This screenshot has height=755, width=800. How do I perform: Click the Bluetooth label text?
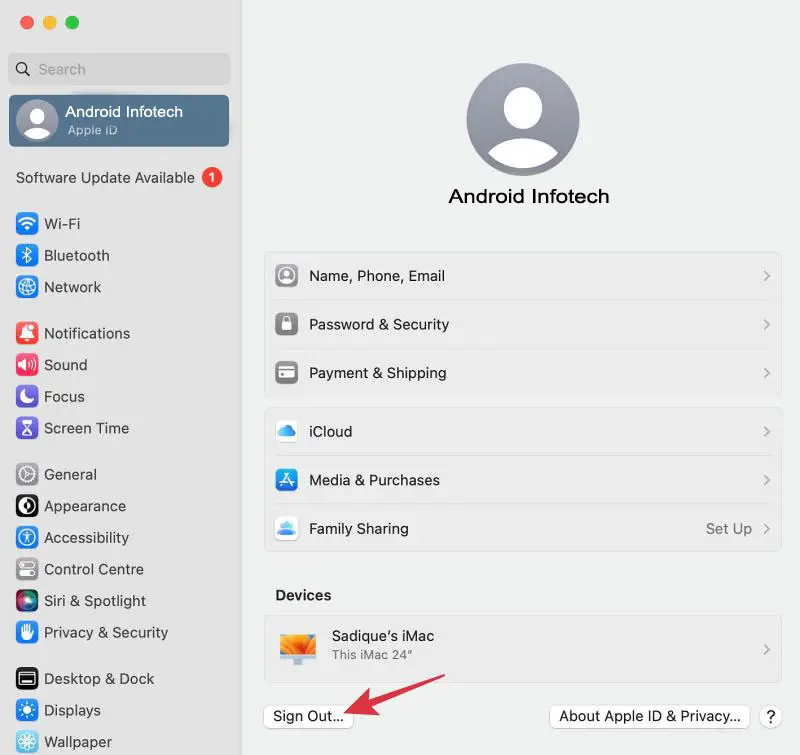(x=77, y=256)
